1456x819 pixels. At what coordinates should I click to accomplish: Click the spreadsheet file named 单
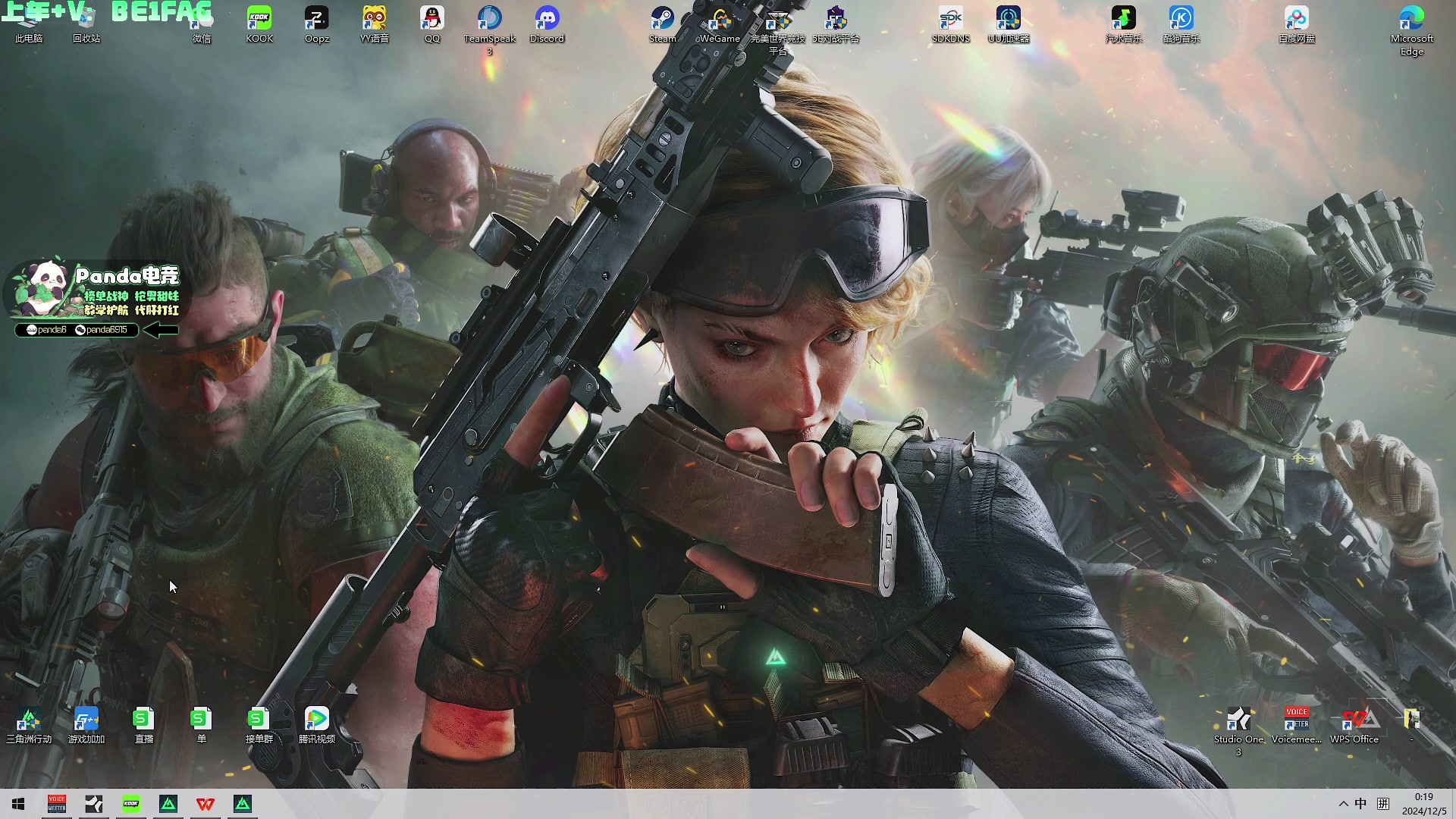[x=202, y=726]
